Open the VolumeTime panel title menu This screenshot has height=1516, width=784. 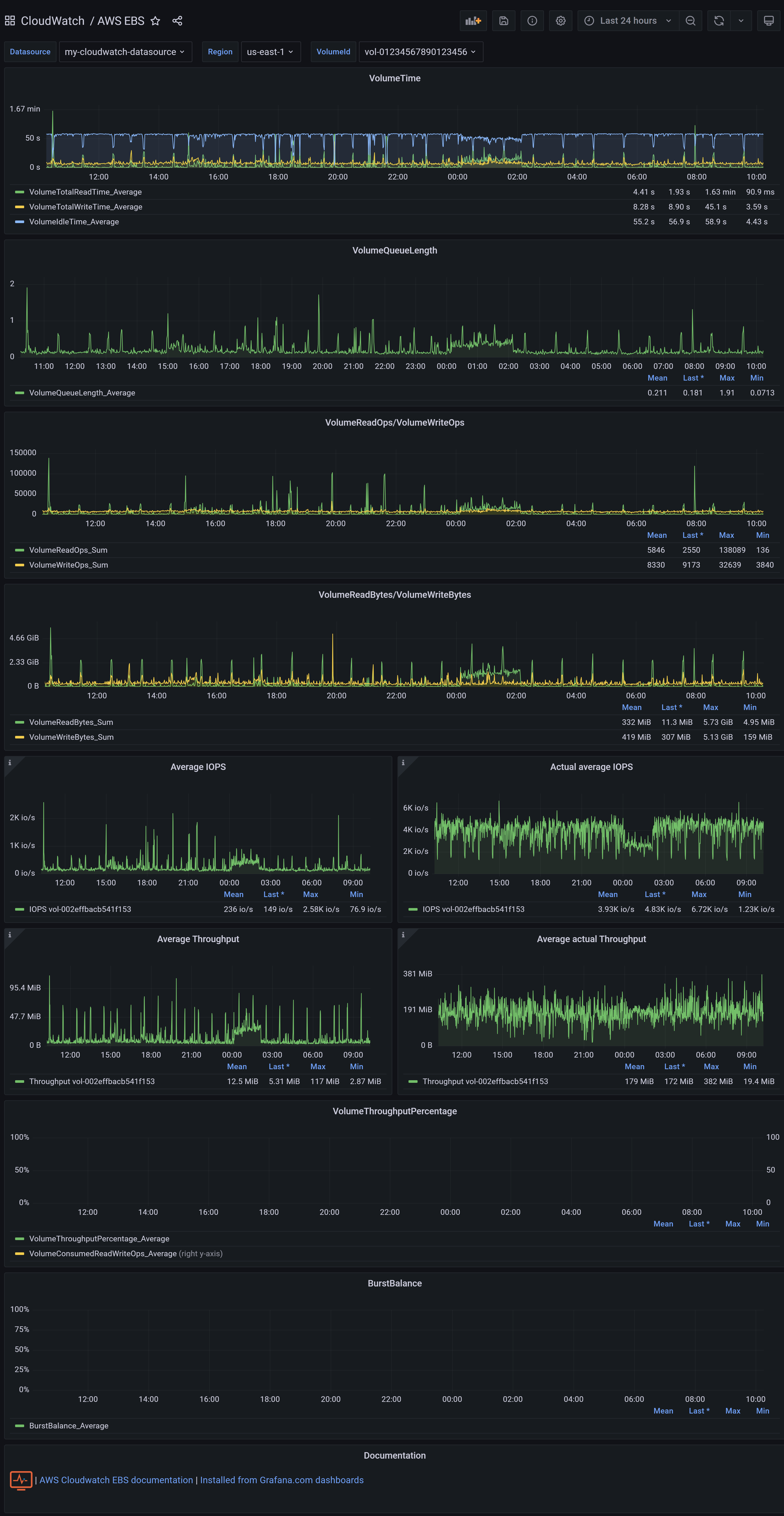[x=395, y=78]
